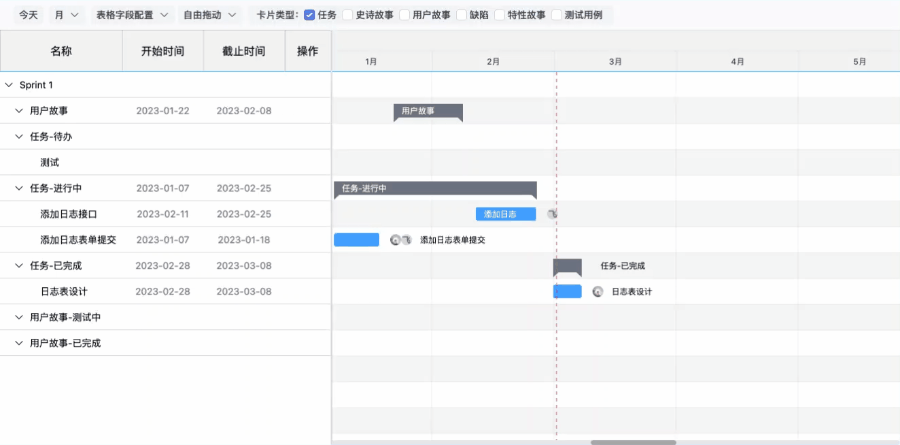The width and height of the screenshot is (900, 445).
Task: Click the first avatar next to 添加日志表单提交 bar
Action: tap(395, 240)
